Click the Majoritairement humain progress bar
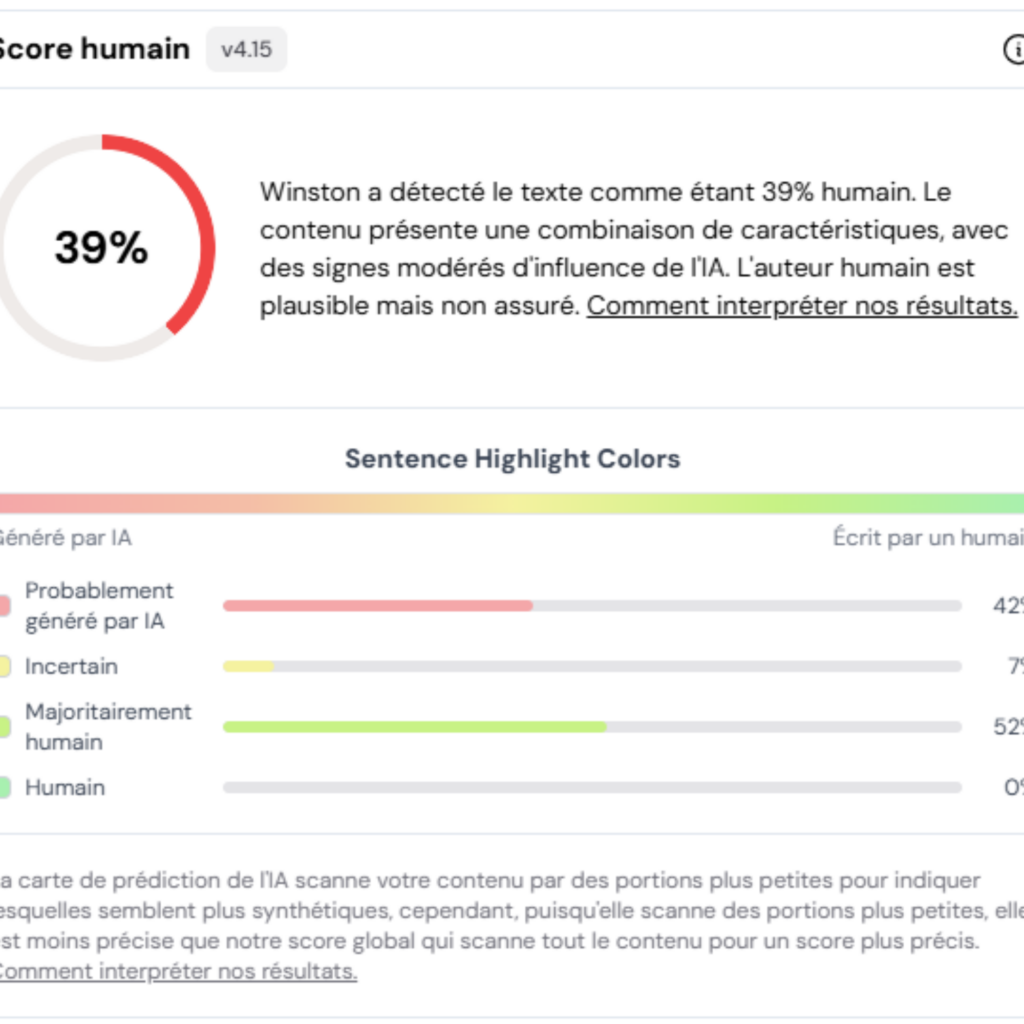The image size is (1024, 1024). (x=591, y=727)
